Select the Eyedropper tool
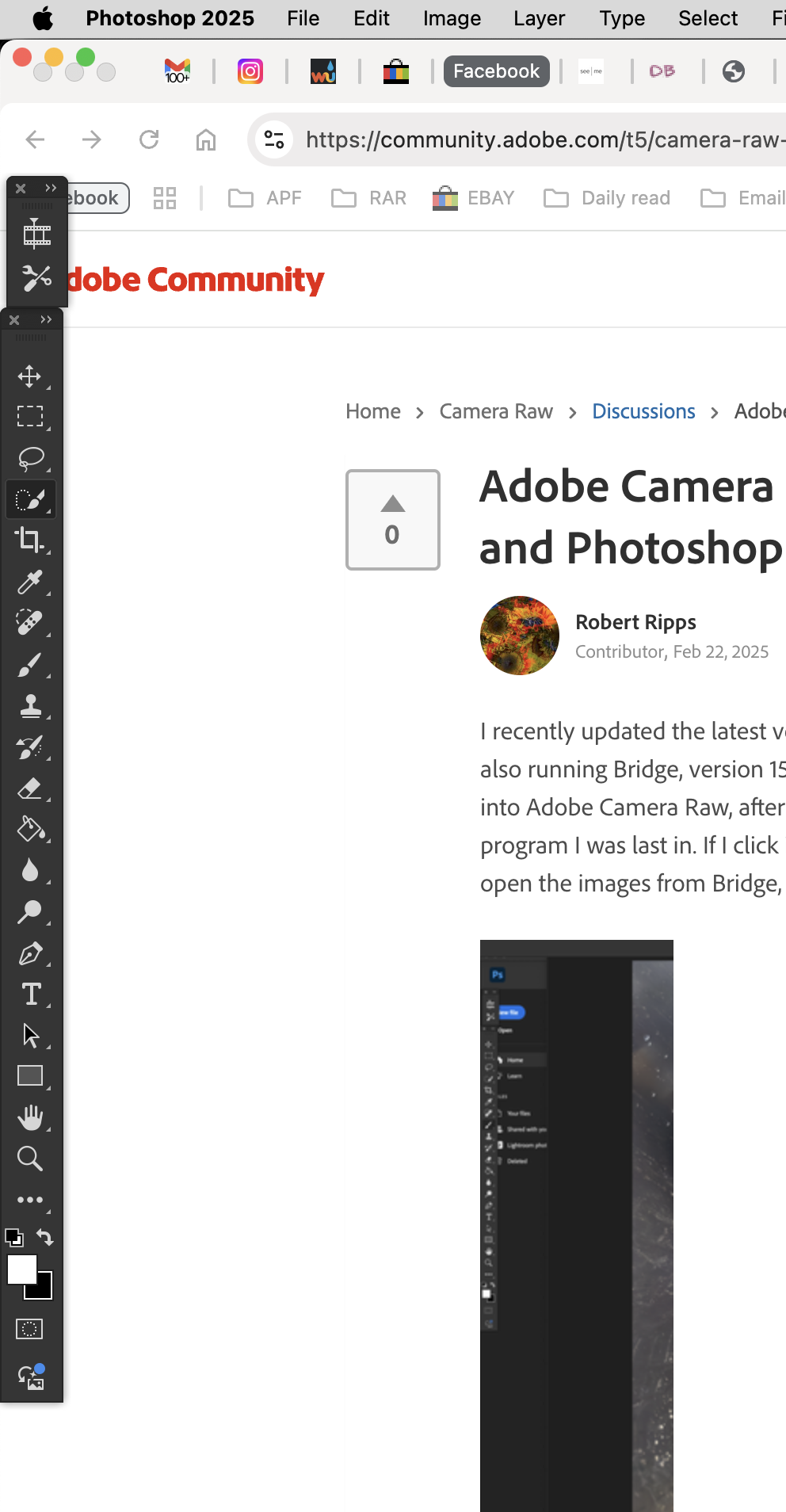 pyautogui.click(x=29, y=582)
